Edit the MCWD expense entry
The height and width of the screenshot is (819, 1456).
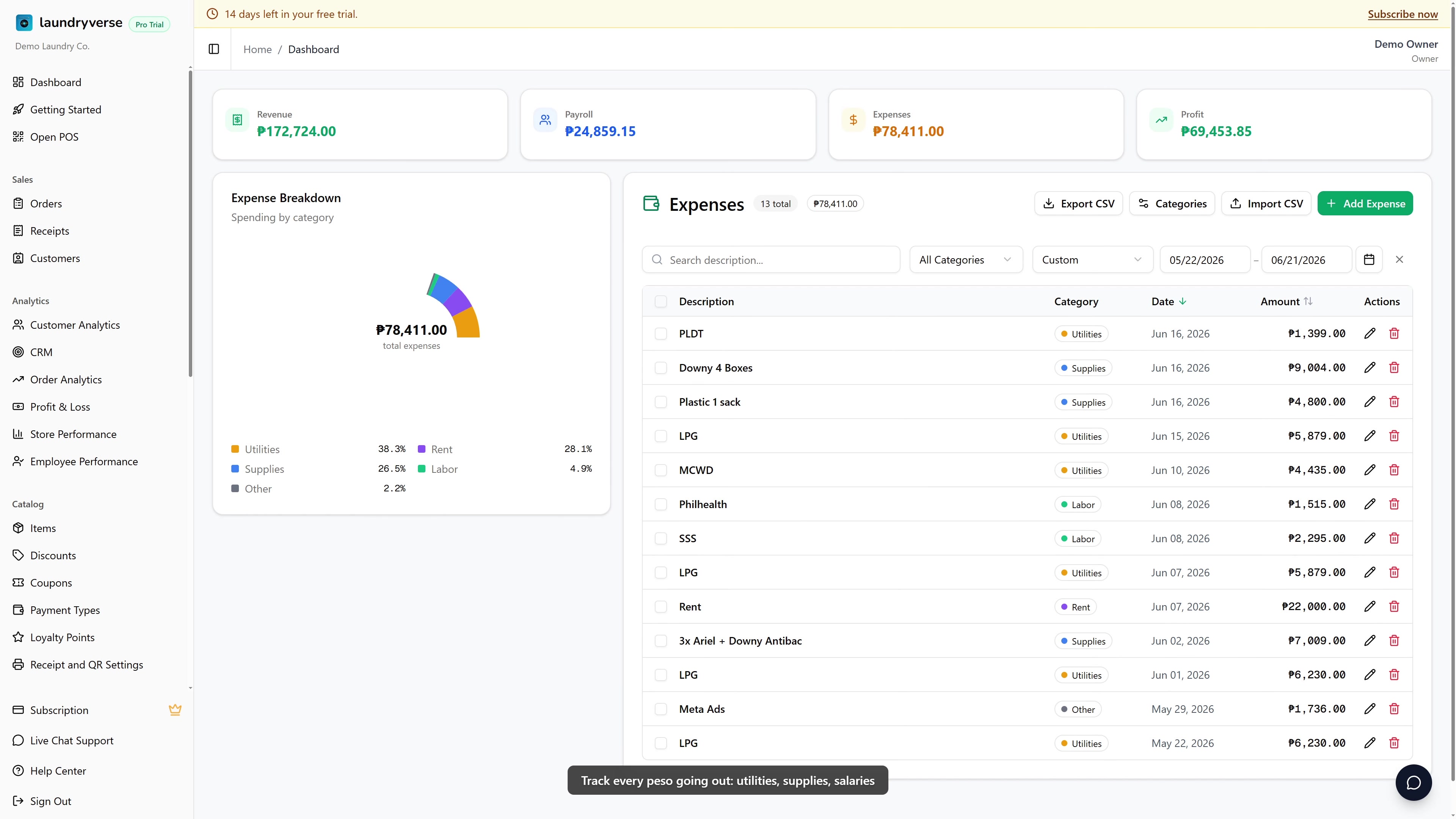pos(1370,470)
